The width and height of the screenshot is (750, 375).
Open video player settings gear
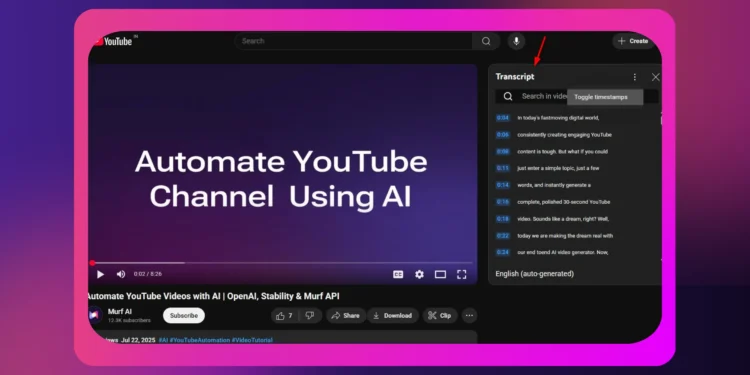(419, 274)
